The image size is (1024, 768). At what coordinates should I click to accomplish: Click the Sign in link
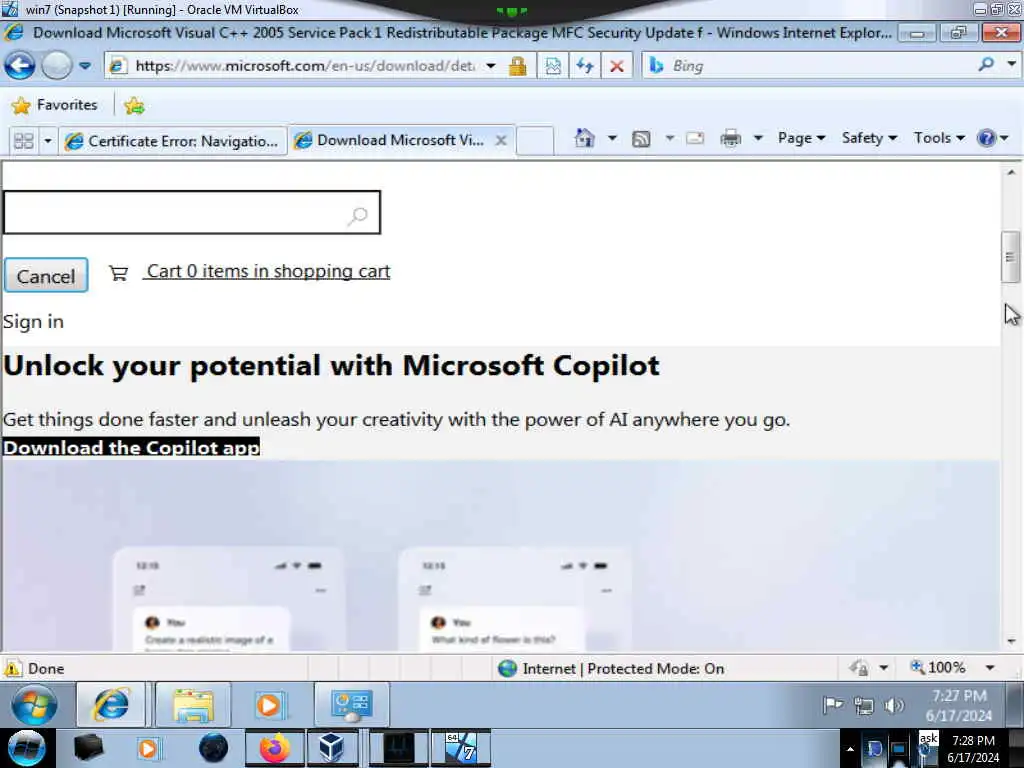pos(33,322)
